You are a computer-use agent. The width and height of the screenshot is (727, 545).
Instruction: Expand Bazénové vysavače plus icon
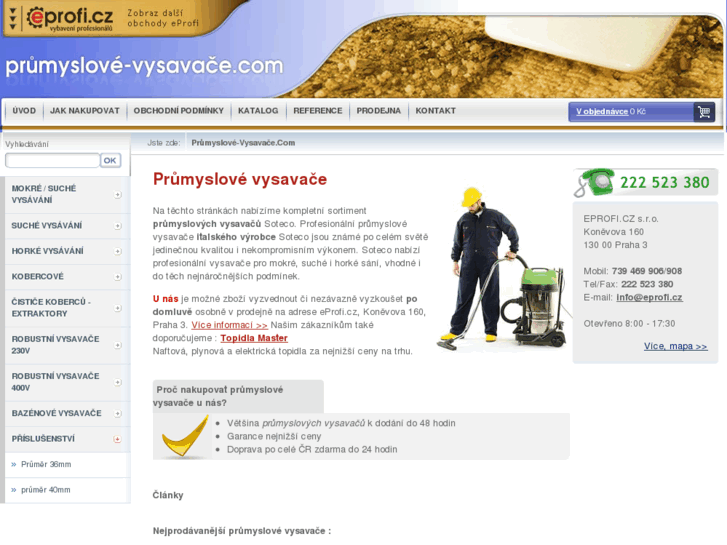pos(118,413)
